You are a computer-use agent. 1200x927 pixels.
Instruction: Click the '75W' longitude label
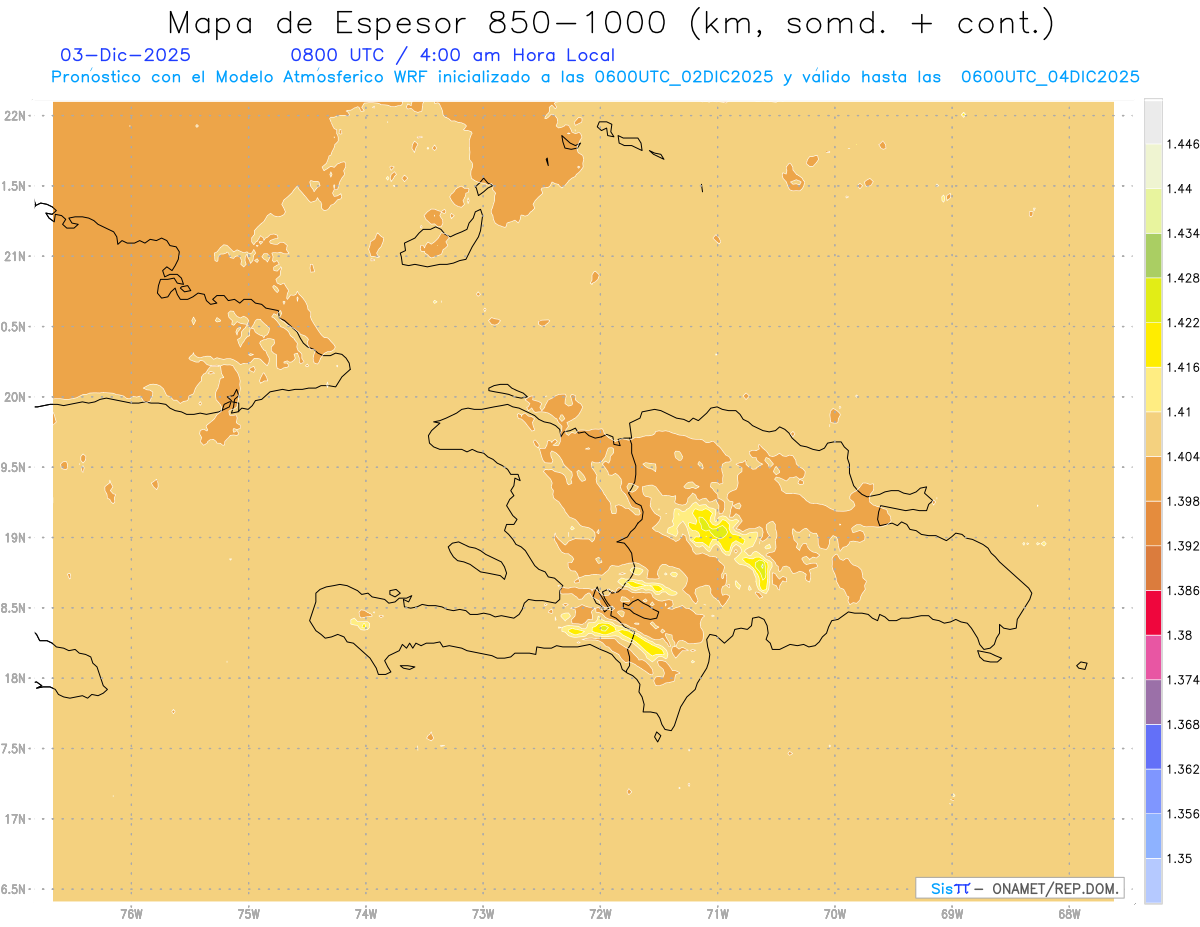249,914
